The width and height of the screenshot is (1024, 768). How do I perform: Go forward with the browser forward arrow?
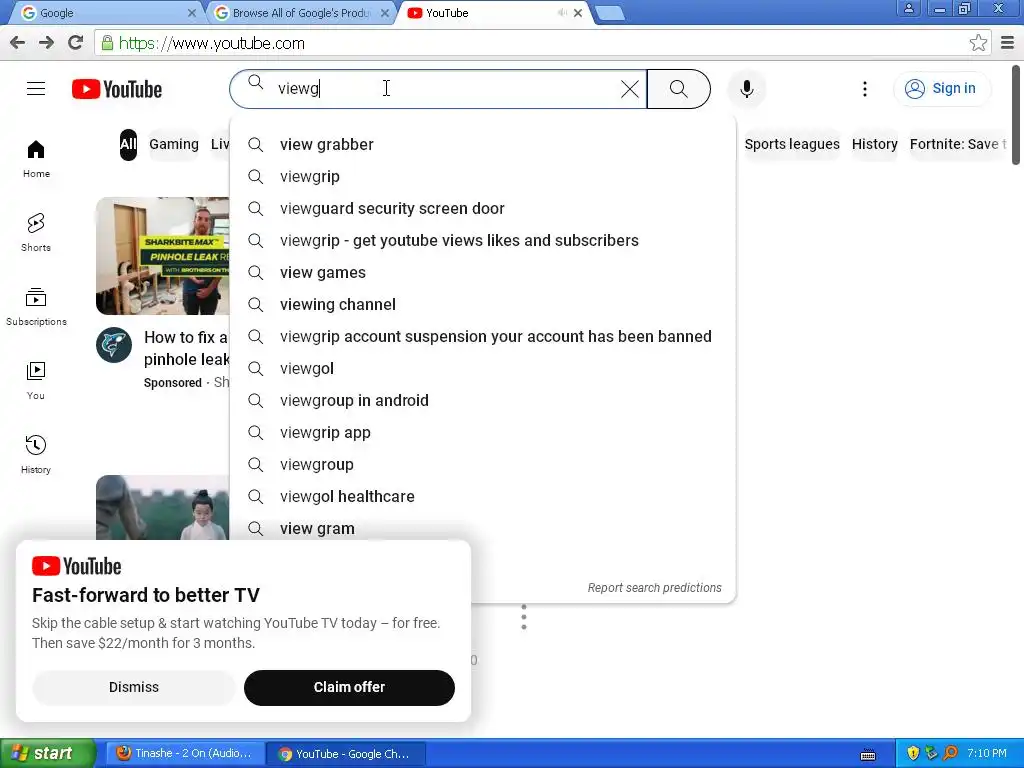pyautogui.click(x=46, y=43)
